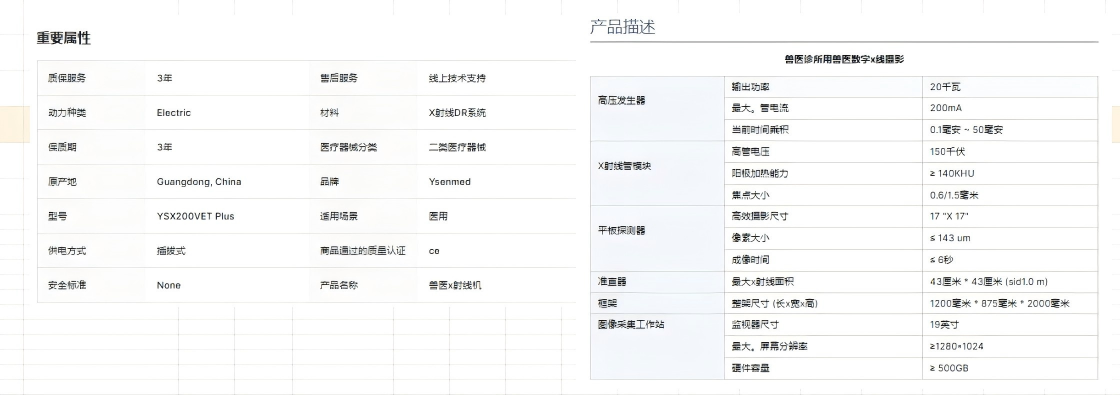Click the YSX200VET Plus model value
The height and width of the screenshot is (395, 1120).
pos(195,216)
